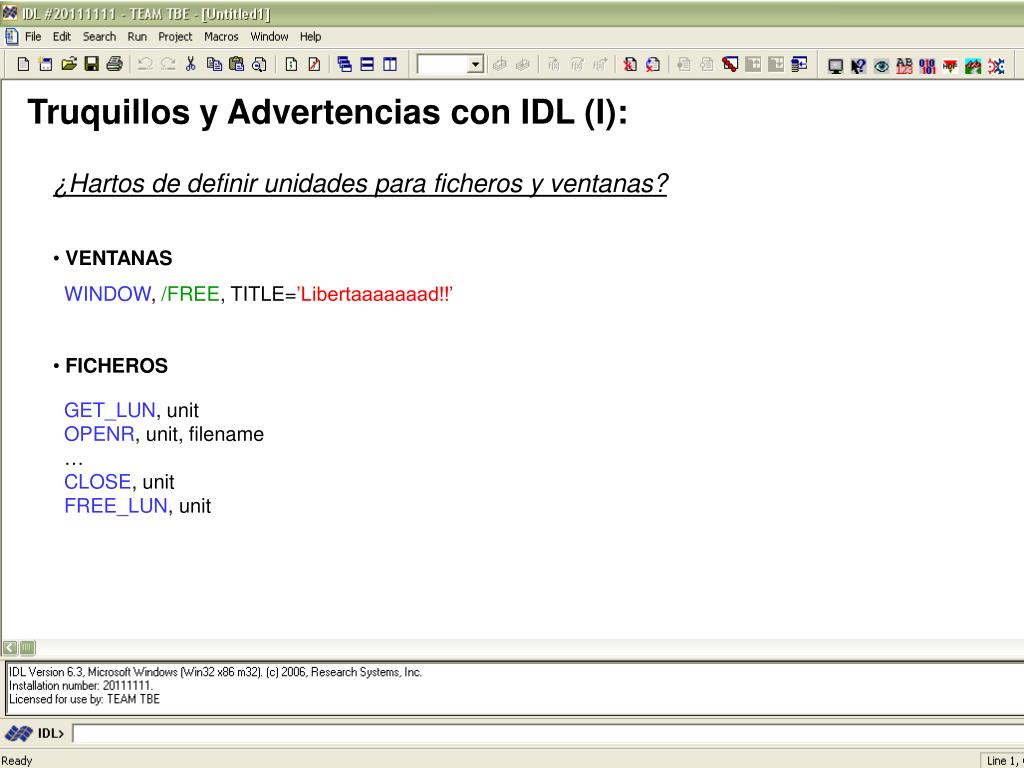Click the 010 101 binary import icon
This screenshot has height=768, width=1024.
(927, 66)
